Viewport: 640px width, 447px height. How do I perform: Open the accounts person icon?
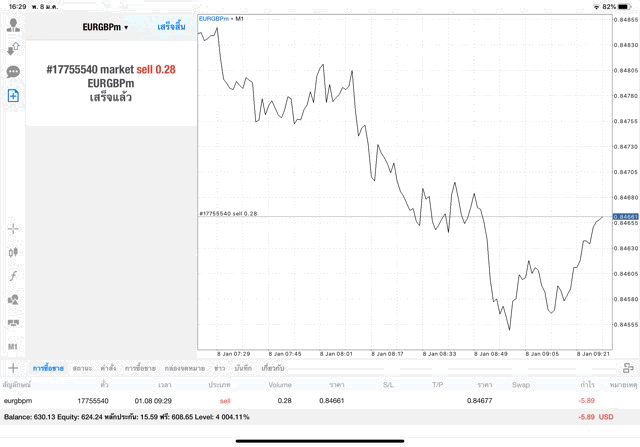pyautogui.click(x=14, y=22)
